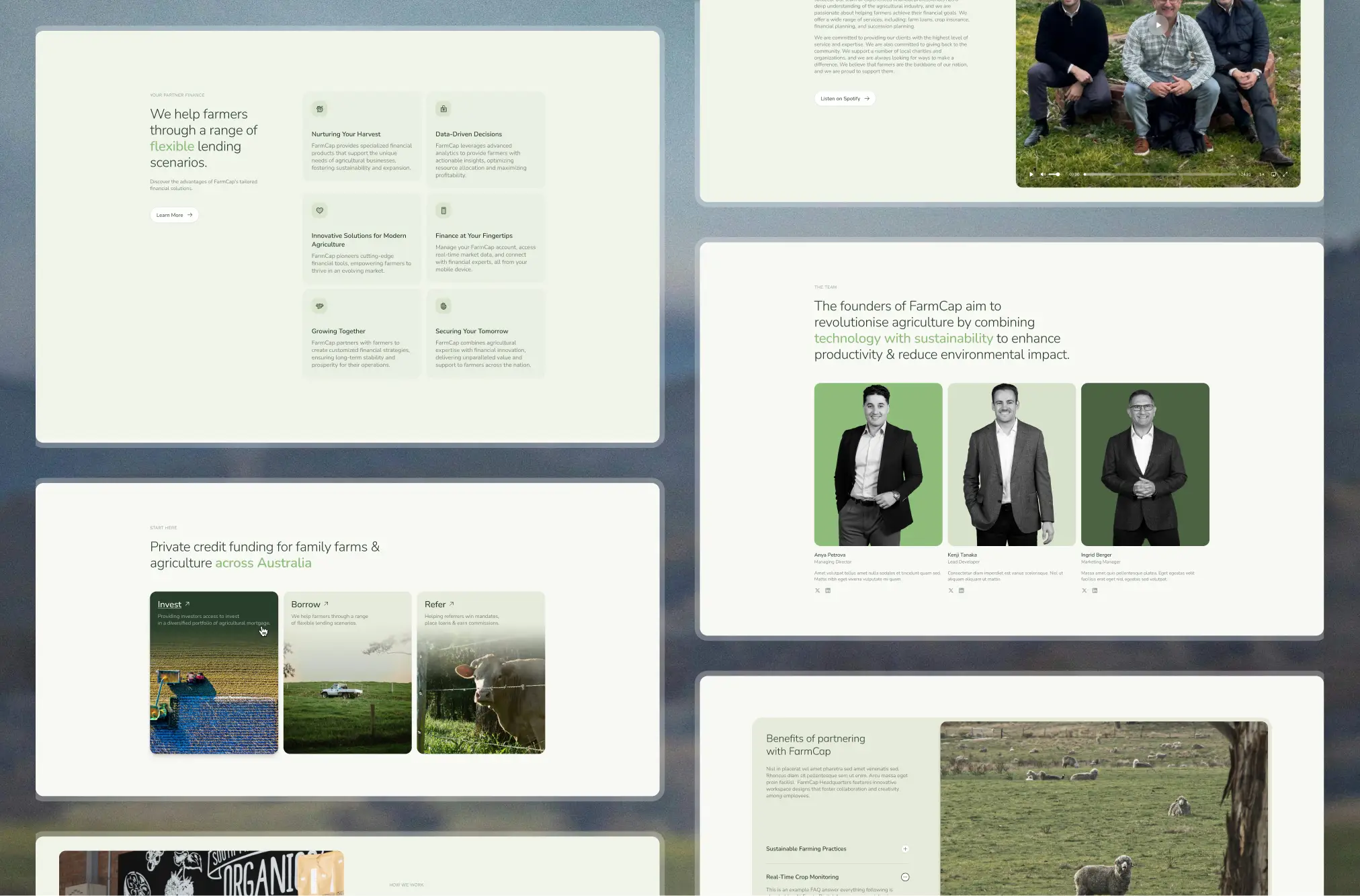Click the Learn More button
The height and width of the screenshot is (896, 1360).
tap(174, 215)
